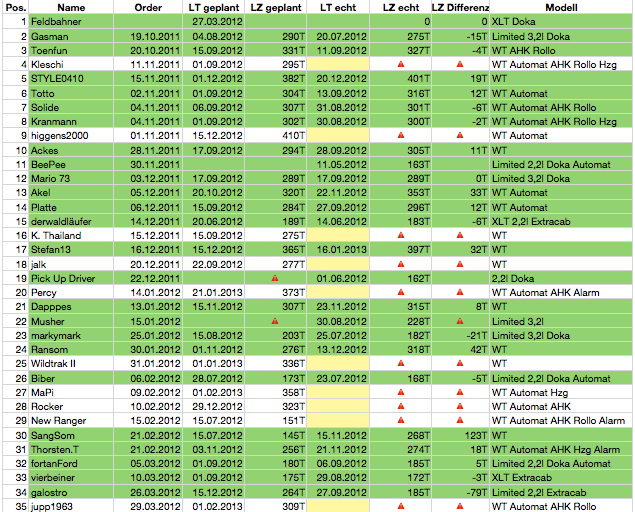The image size is (635, 512).
Task: Click red triangle in jalk LZ echt cell
Action: [x=401, y=264]
